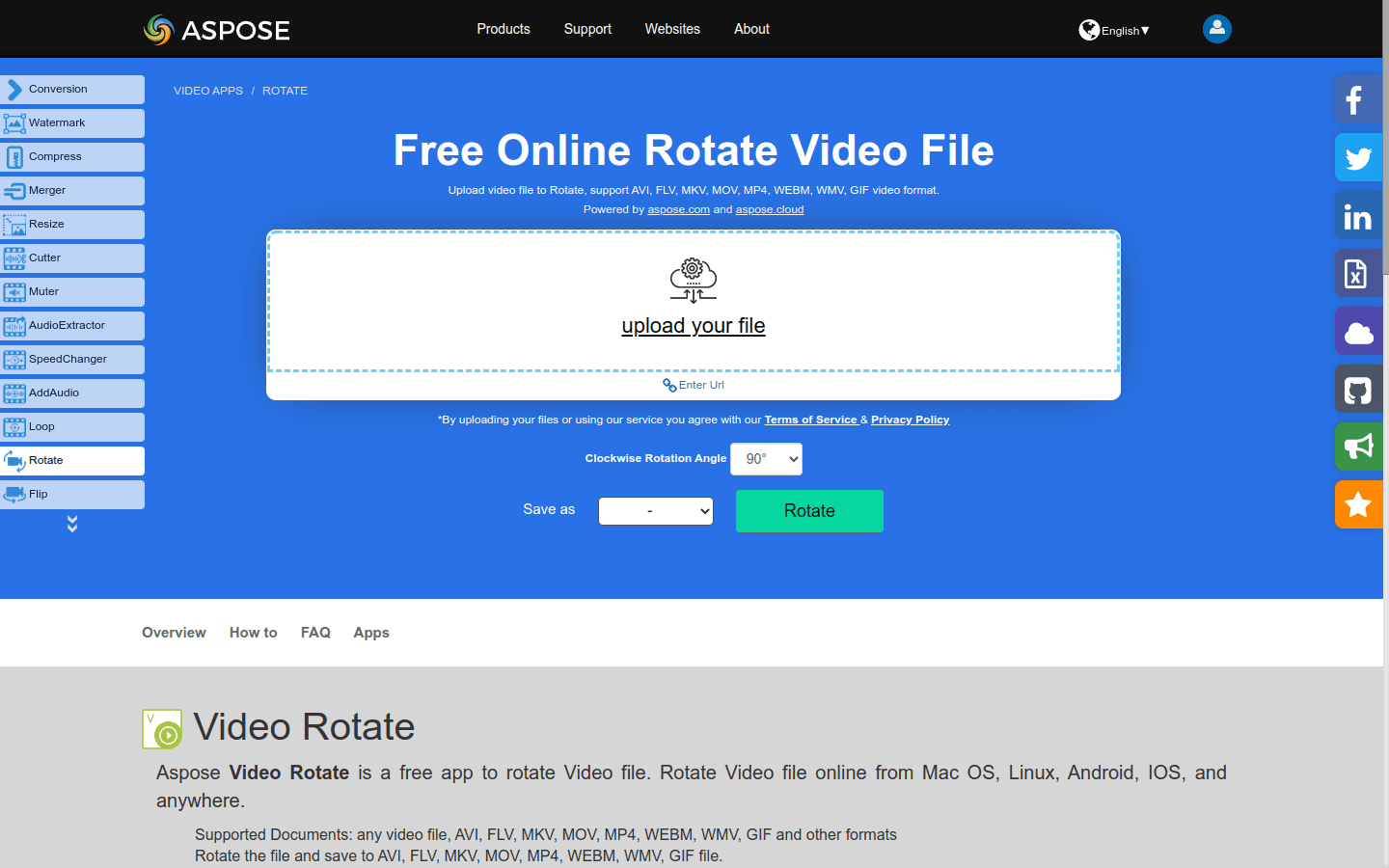Open the English language selector

[1114, 30]
